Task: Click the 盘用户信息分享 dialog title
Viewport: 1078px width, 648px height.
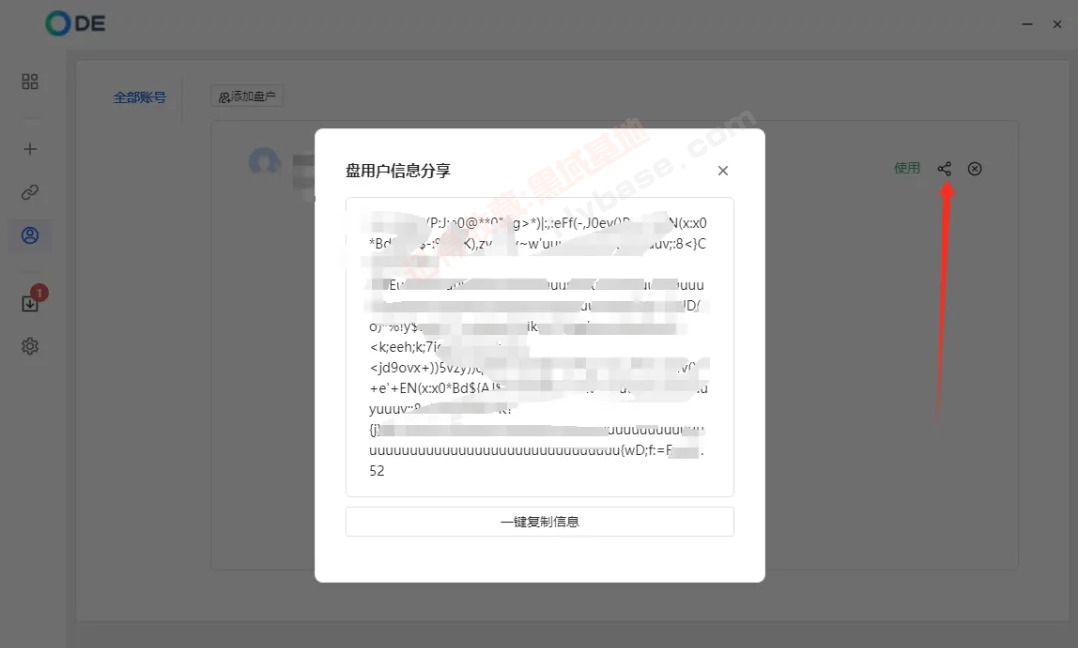Action: pyautogui.click(x=397, y=170)
